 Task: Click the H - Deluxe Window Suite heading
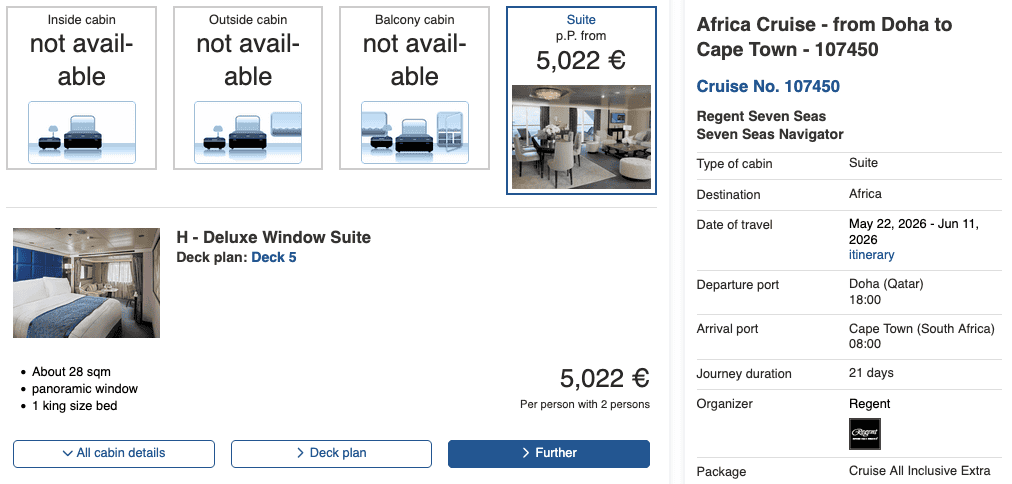273,237
